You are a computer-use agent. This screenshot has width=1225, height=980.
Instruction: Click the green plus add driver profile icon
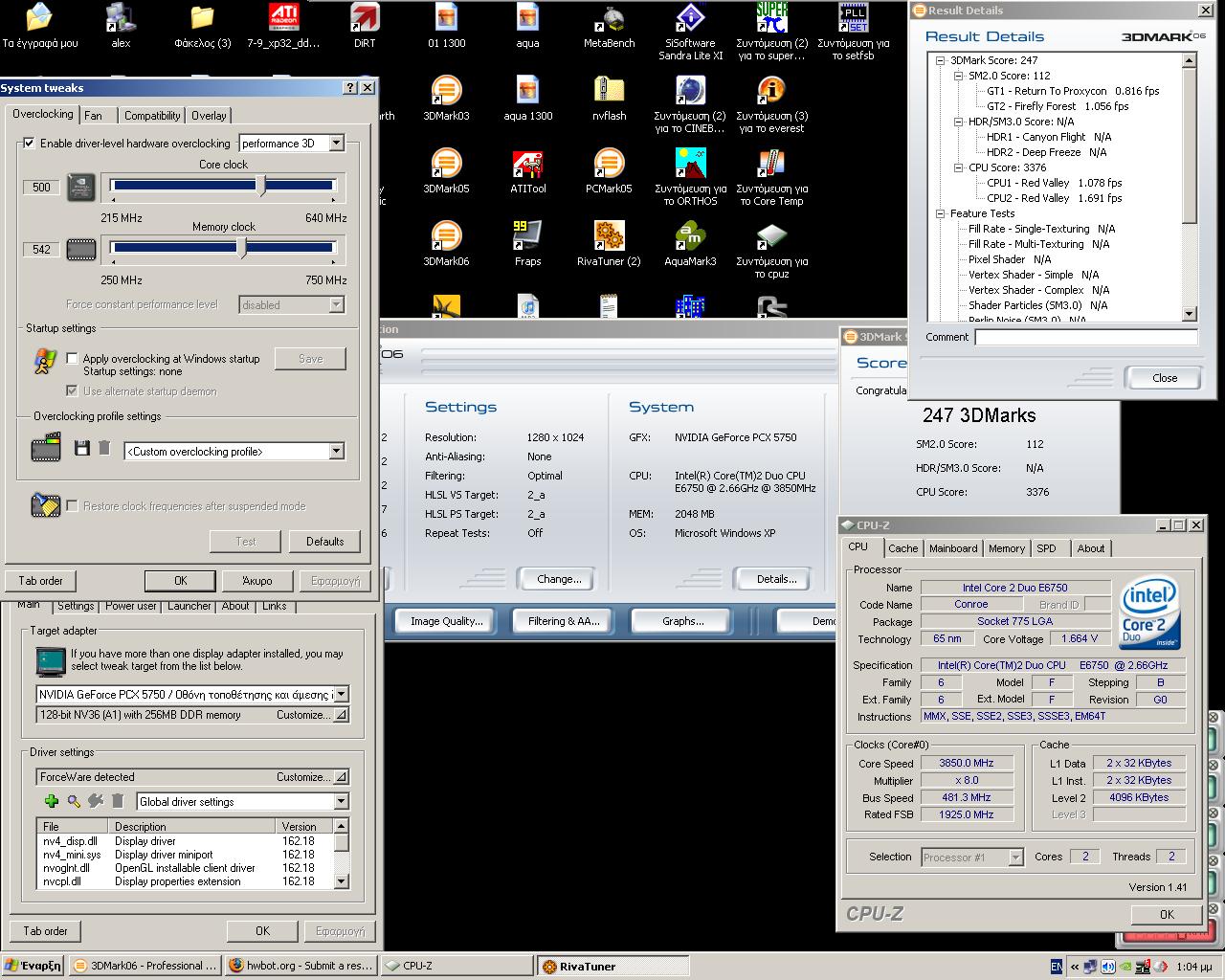click(x=52, y=801)
